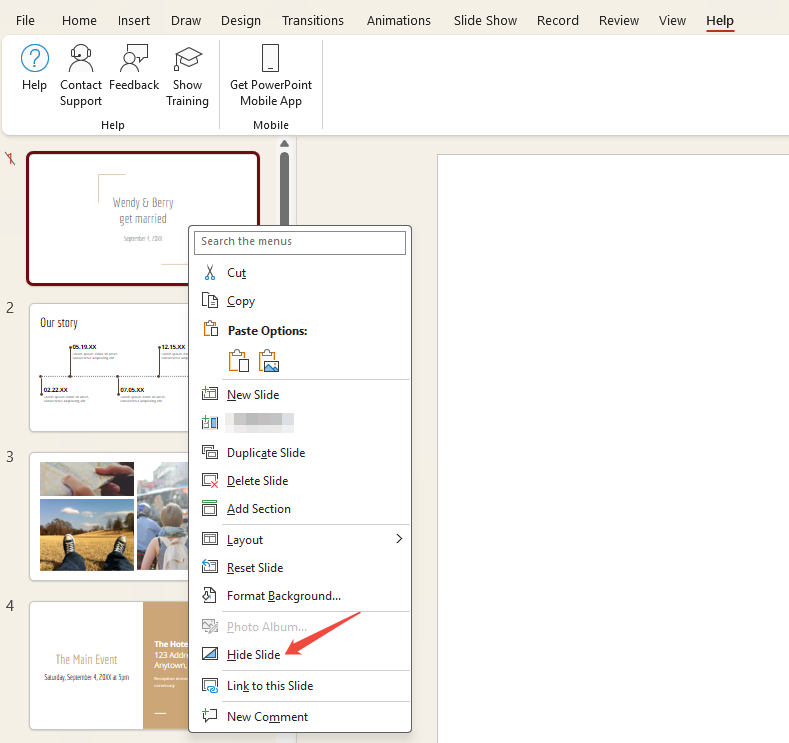Screen dimensions: 789x743
Task: Open the Design tab
Action: pyautogui.click(x=241, y=21)
